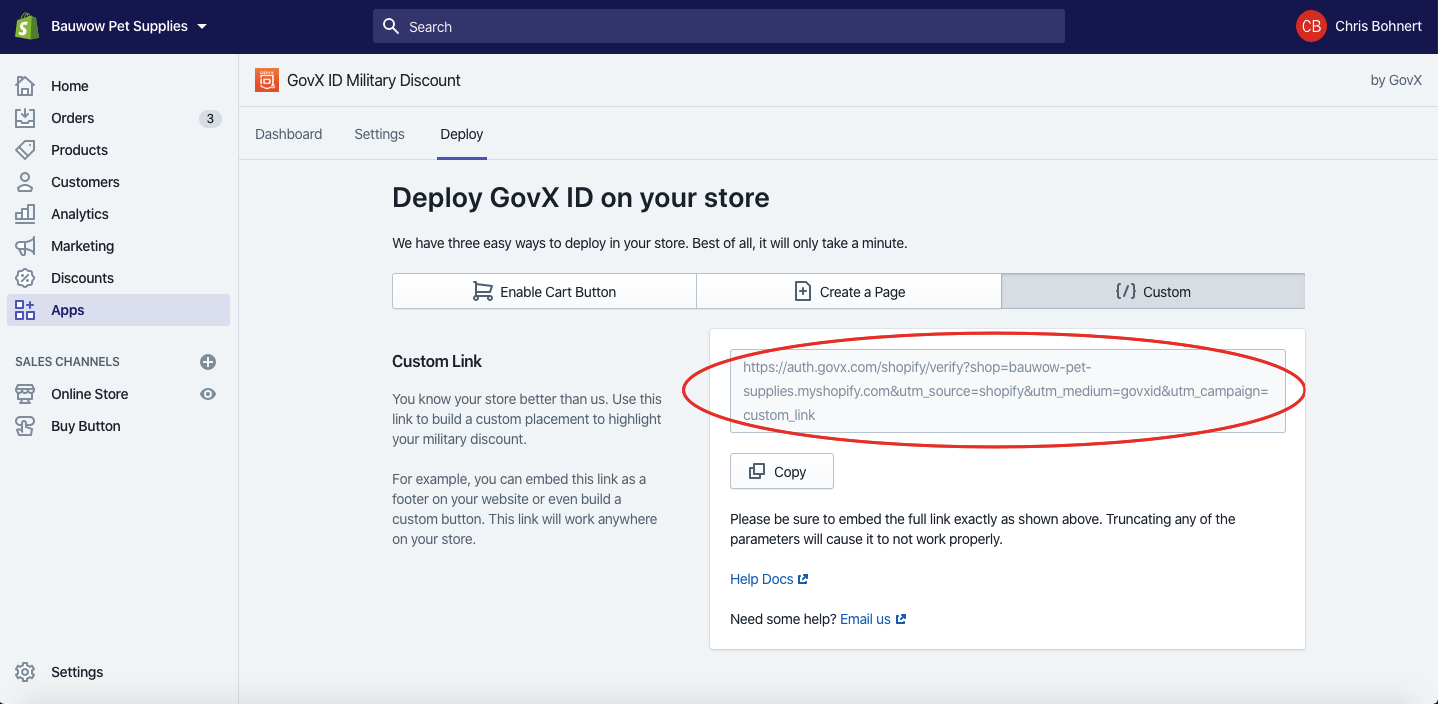1438x704 pixels.
Task: Open the CB user avatar menu
Action: [x=1311, y=27]
